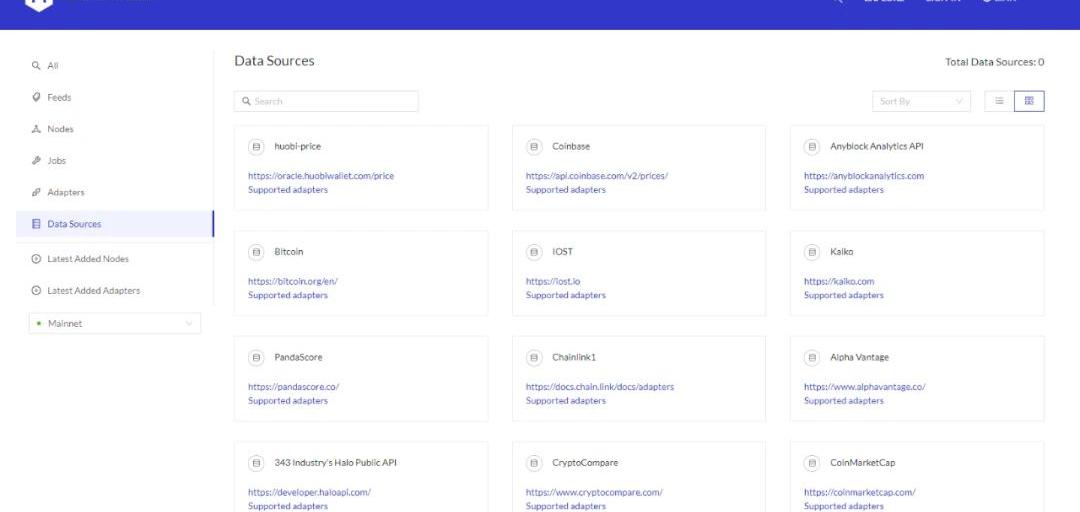Click the Jobs wrench icon
Image resolution: width=1080 pixels, height=512 pixels.
tap(37, 161)
